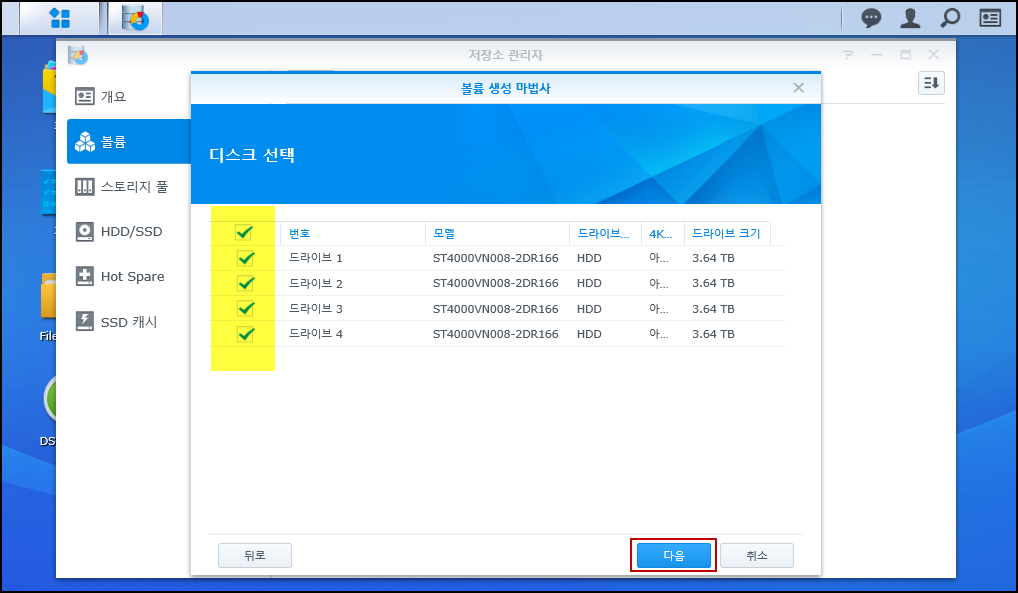Click the 뒤로 back button
This screenshot has height=593, width=1018.
254,555
